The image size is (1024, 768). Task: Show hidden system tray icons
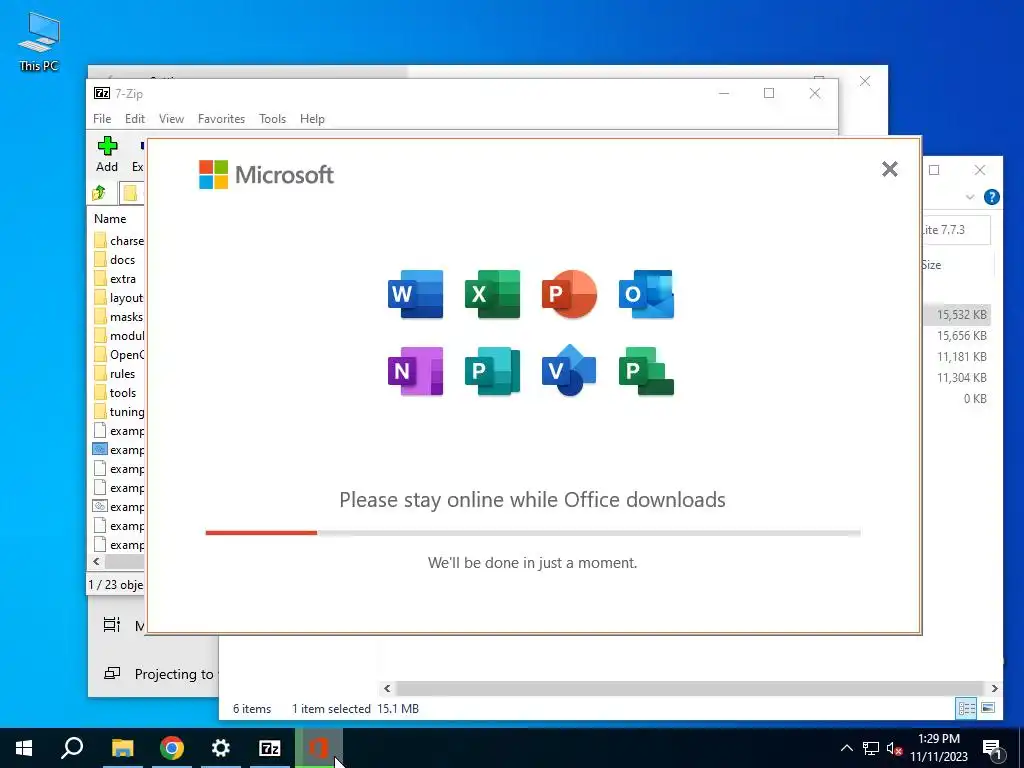pos(846,748)
